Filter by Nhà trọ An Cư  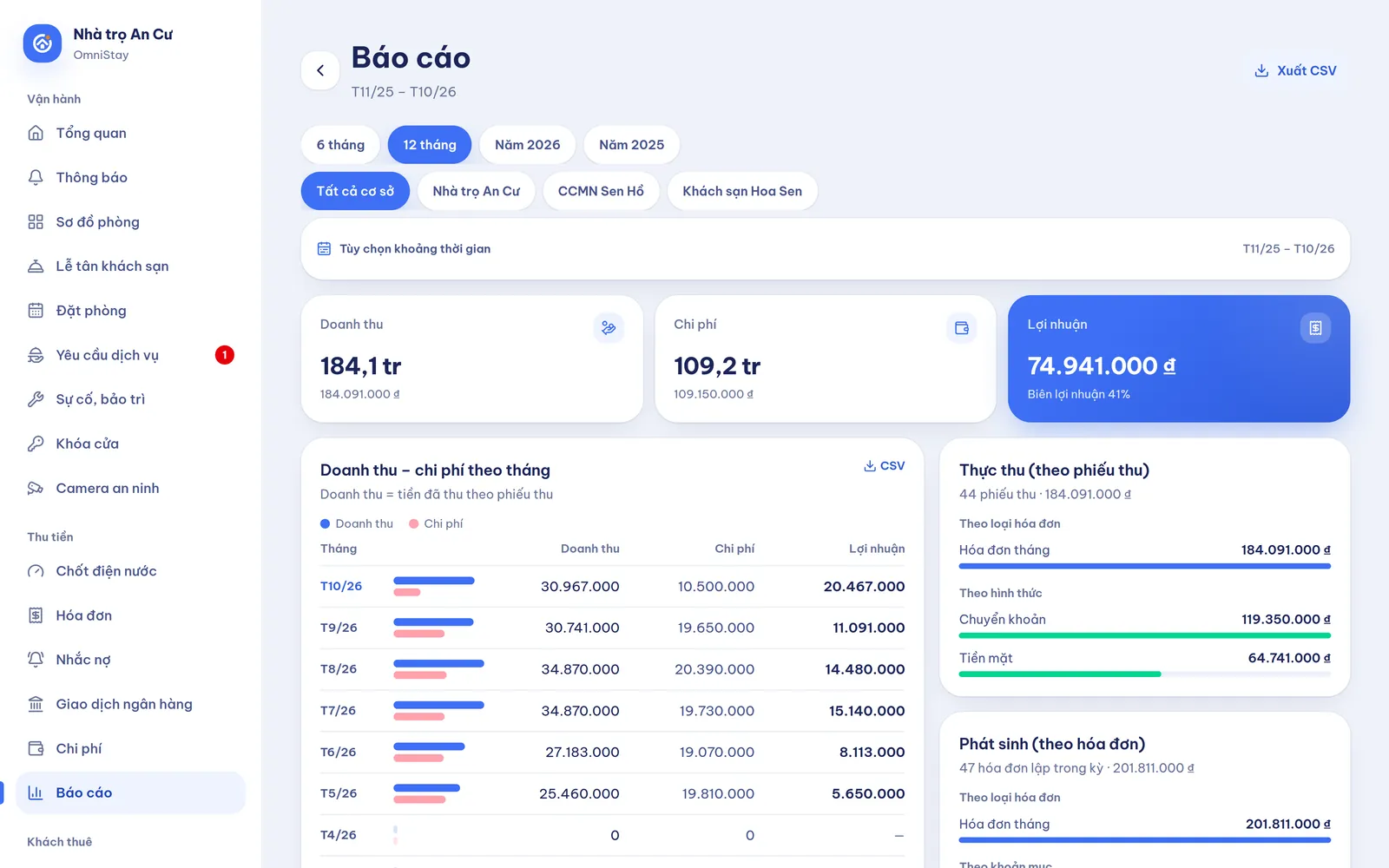(x=477, y=191)
